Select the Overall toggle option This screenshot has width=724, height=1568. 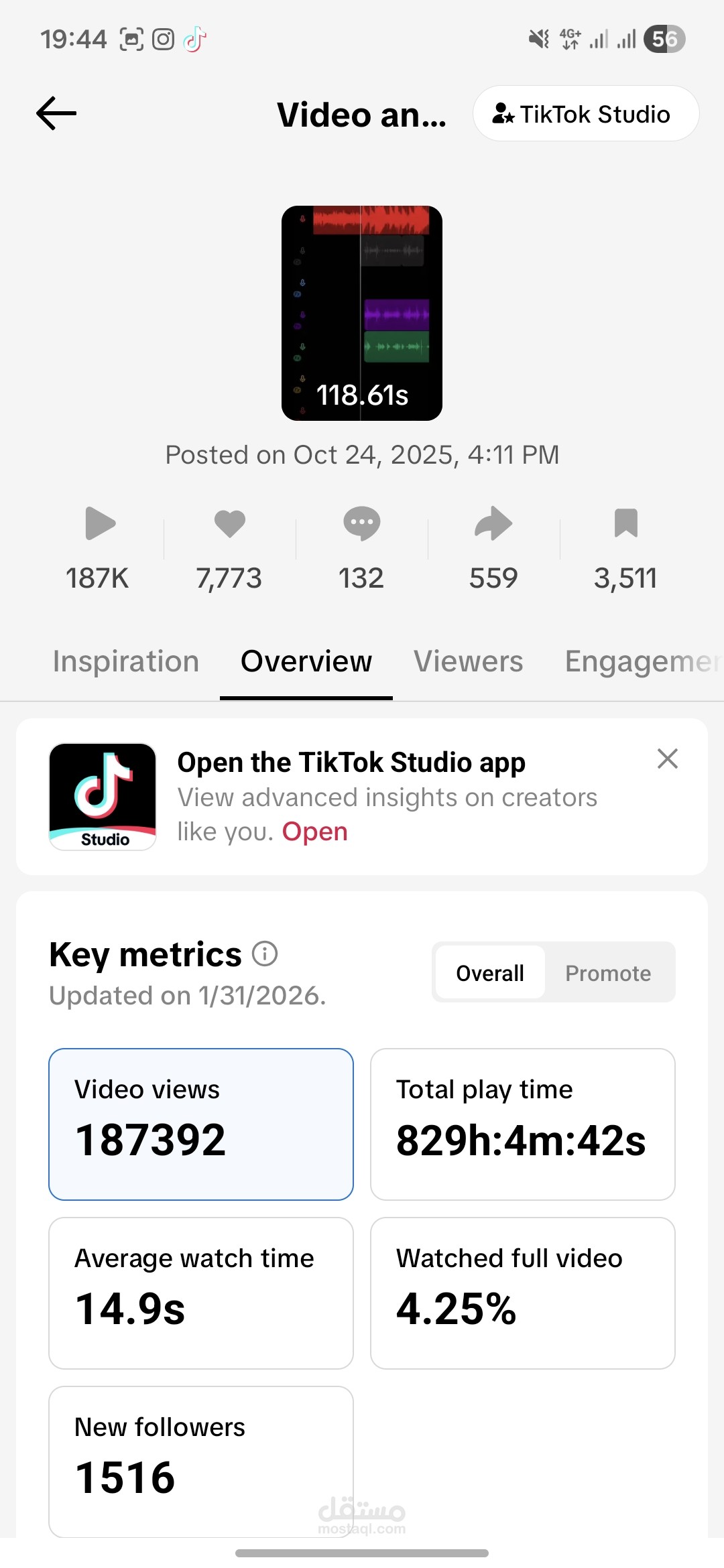tap(490, 973)
